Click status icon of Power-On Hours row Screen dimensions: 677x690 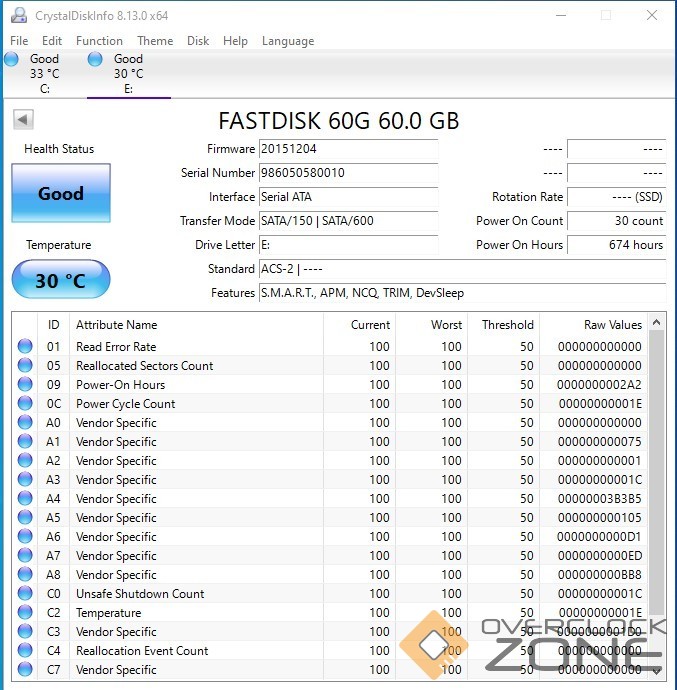[x=25, y=385]
